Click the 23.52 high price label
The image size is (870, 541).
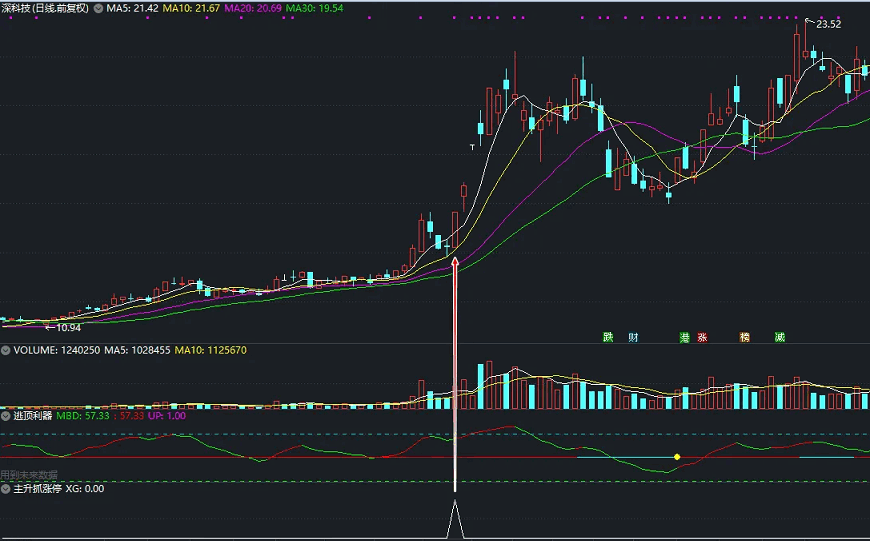[x=828, y=24]
